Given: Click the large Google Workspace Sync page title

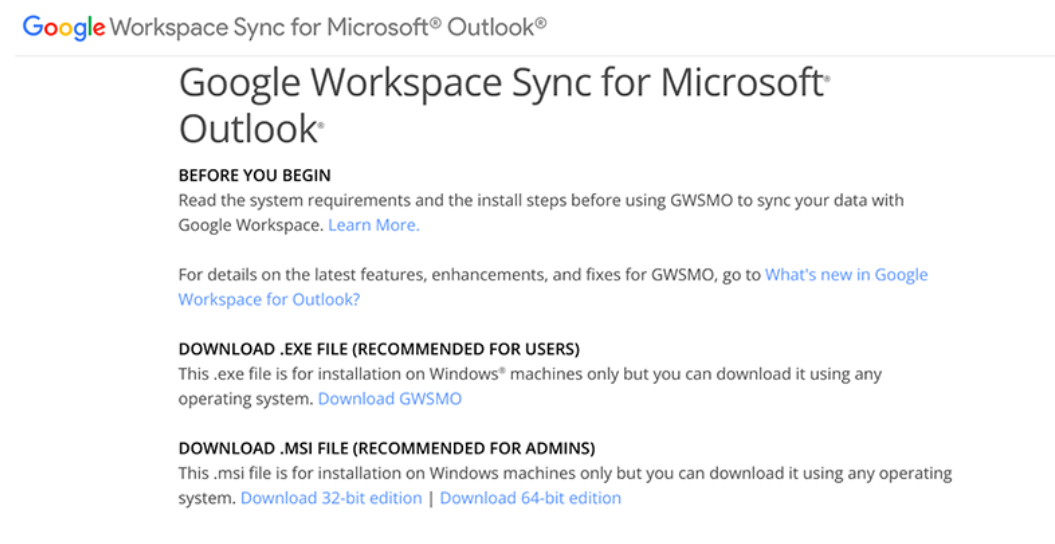Looking at the screenshot, I should pyautogui.click(x=504, y=106).
